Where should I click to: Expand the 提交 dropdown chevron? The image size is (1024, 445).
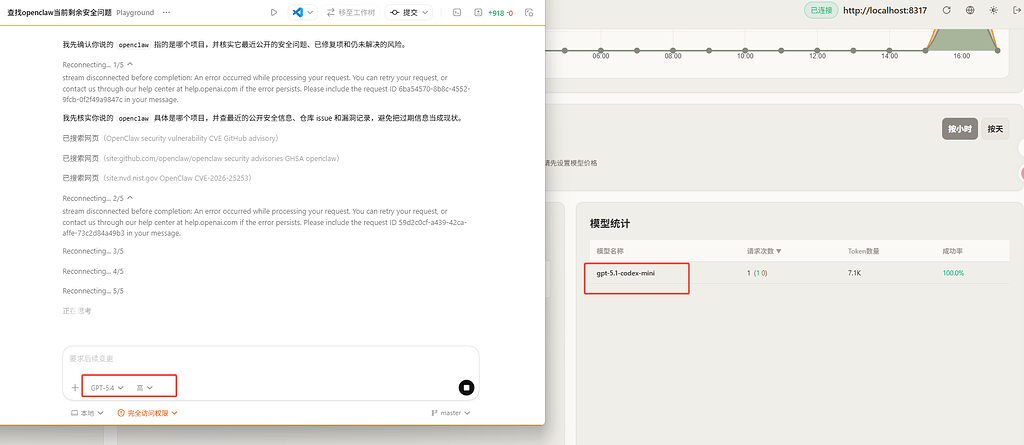pos(426,12)
